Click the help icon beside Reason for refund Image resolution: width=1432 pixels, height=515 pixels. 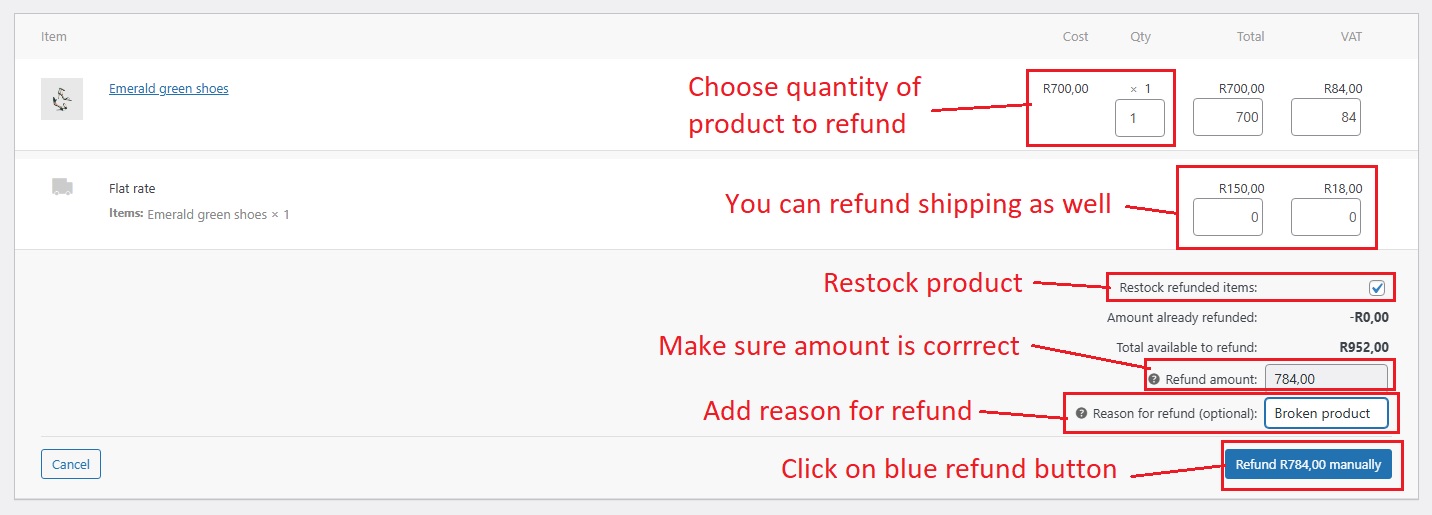tap(1081, 413)
